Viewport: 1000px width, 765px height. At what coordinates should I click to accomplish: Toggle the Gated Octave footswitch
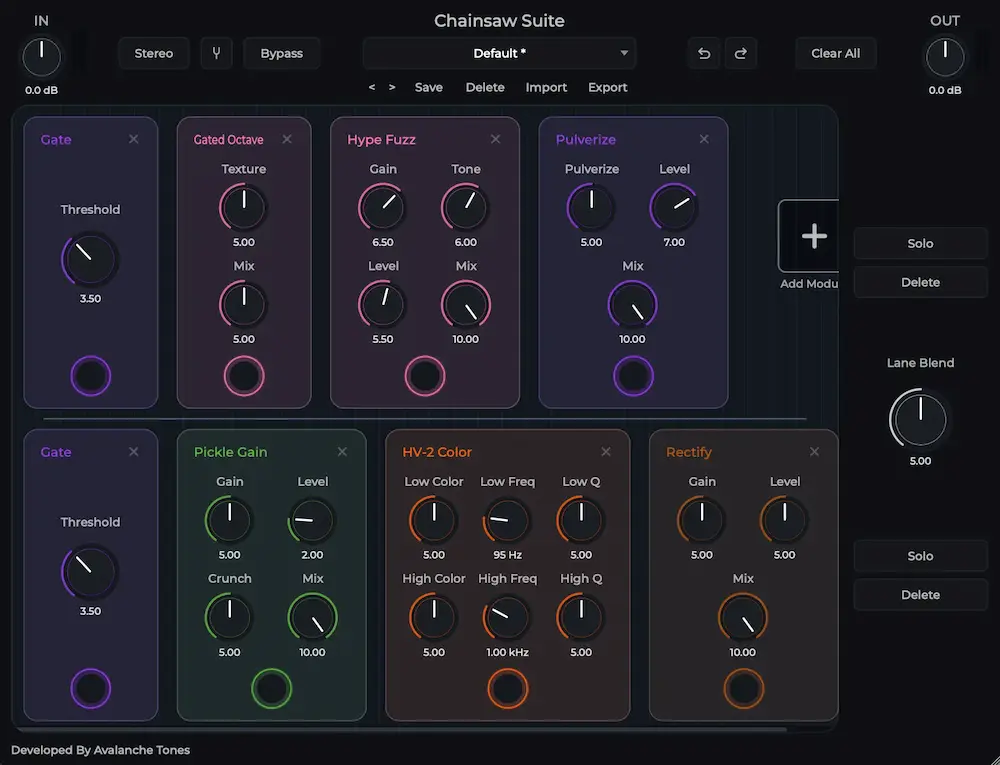244,376
